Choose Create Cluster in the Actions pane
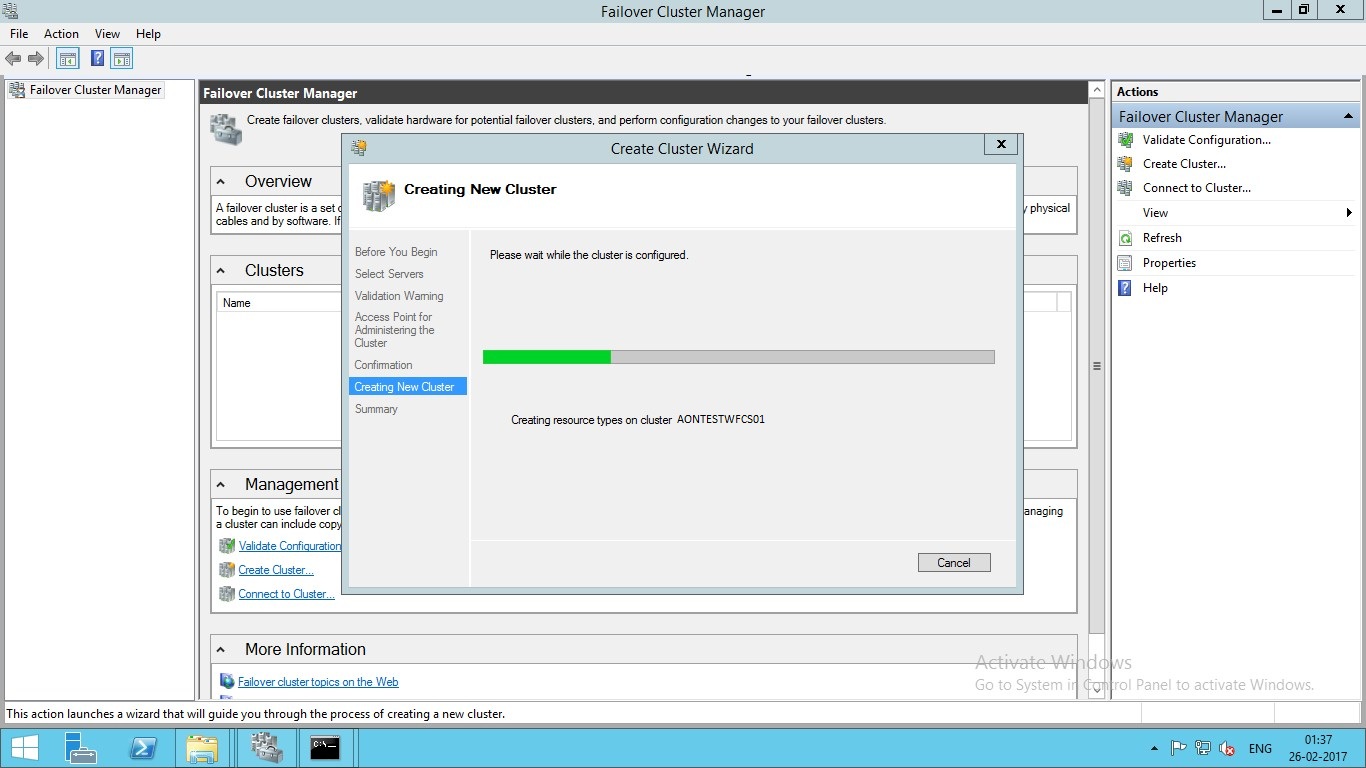This screenshot has height=768, width=1366. (1184, 164)
